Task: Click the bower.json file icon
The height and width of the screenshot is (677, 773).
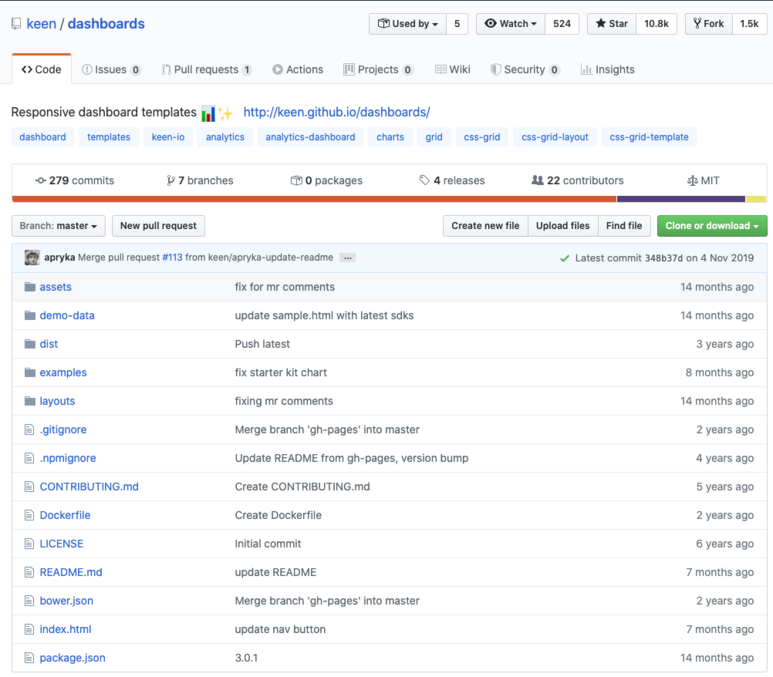Action: pos(30,601)
